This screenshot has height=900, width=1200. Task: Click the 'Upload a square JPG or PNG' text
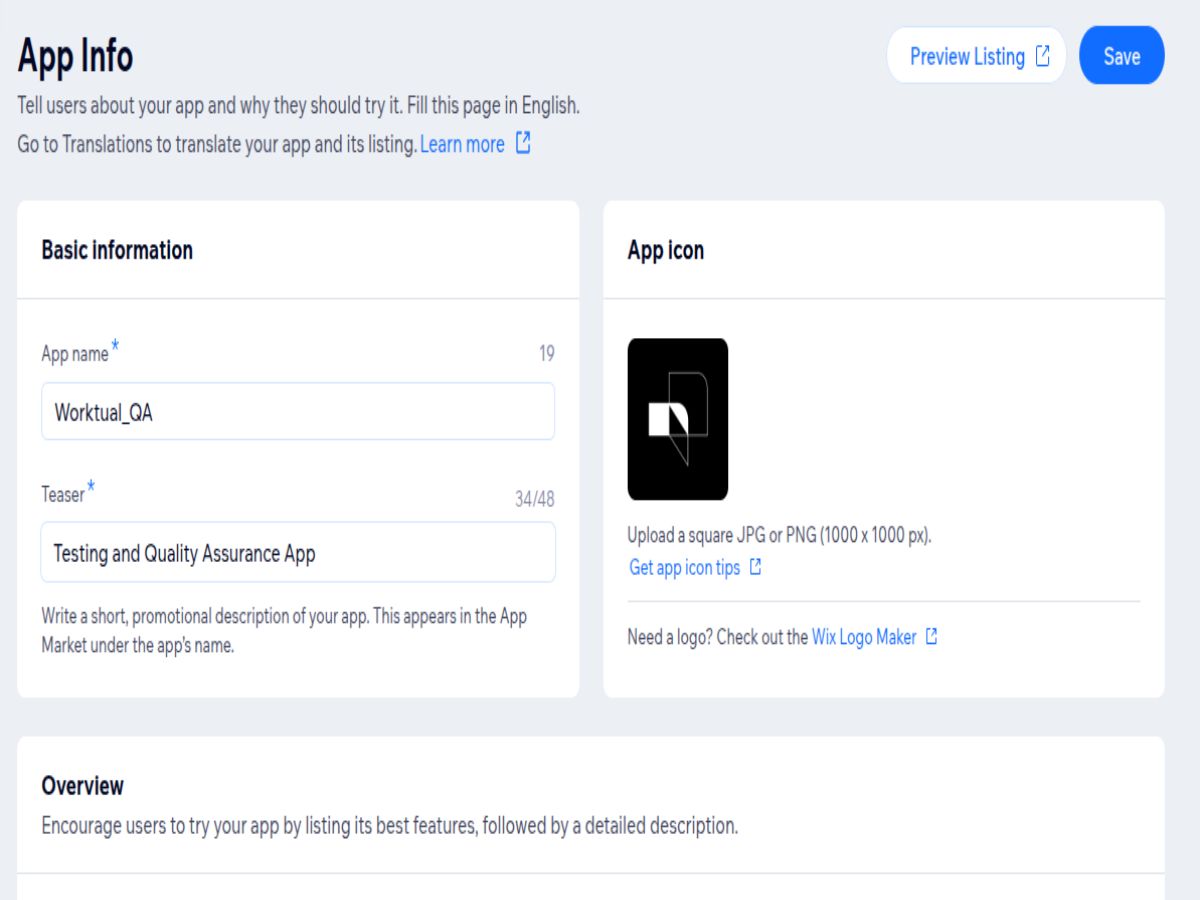(780, 535)
